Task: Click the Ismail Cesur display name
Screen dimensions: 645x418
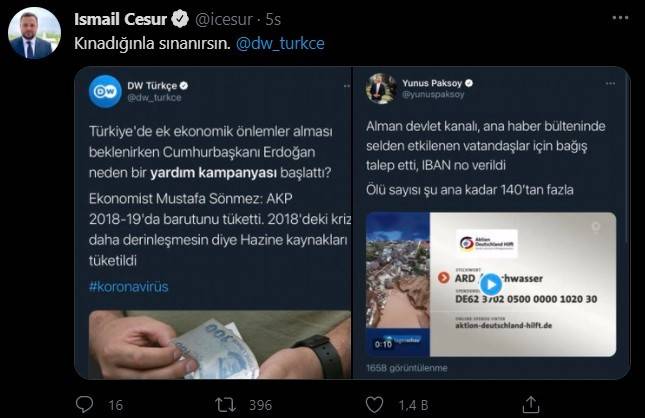Action: (x=121, y=19)
